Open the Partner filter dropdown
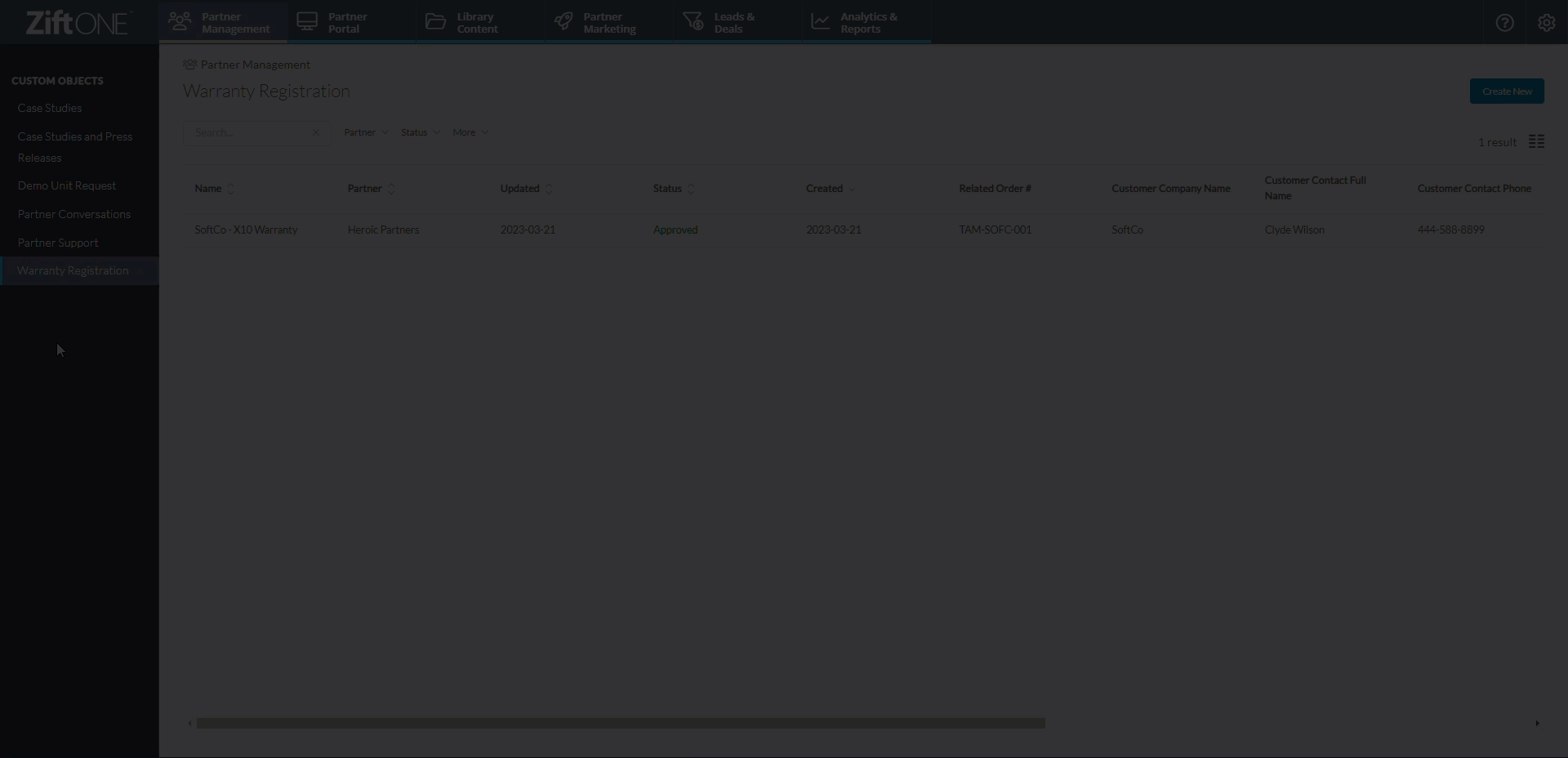 tap(365, 132)
